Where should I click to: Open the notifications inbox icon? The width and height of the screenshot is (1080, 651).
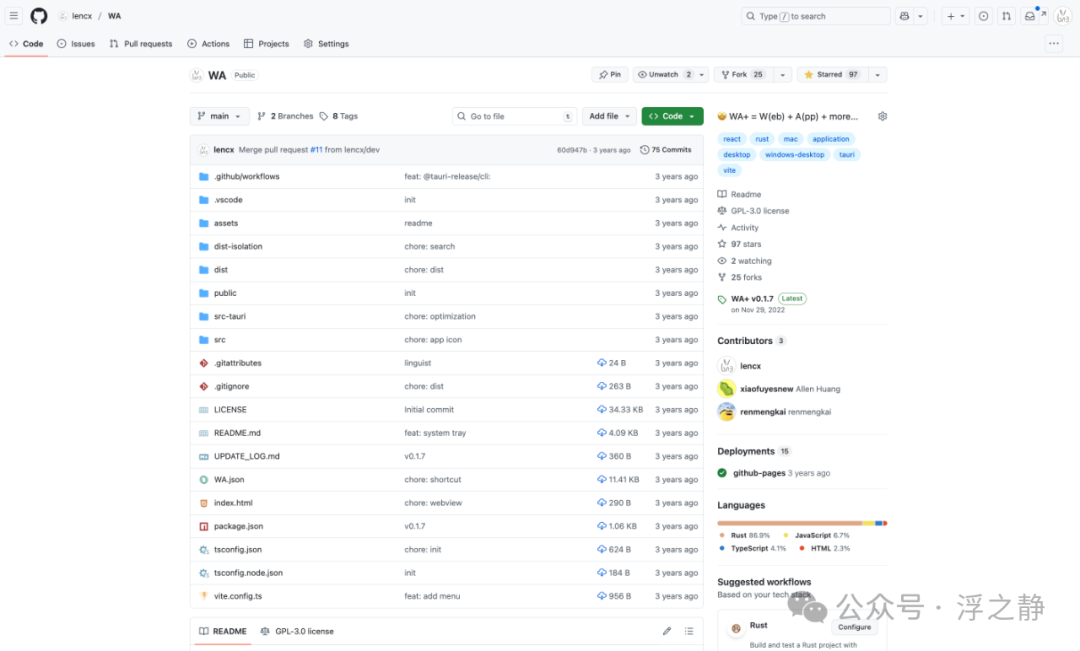(x=1030, y=16)
